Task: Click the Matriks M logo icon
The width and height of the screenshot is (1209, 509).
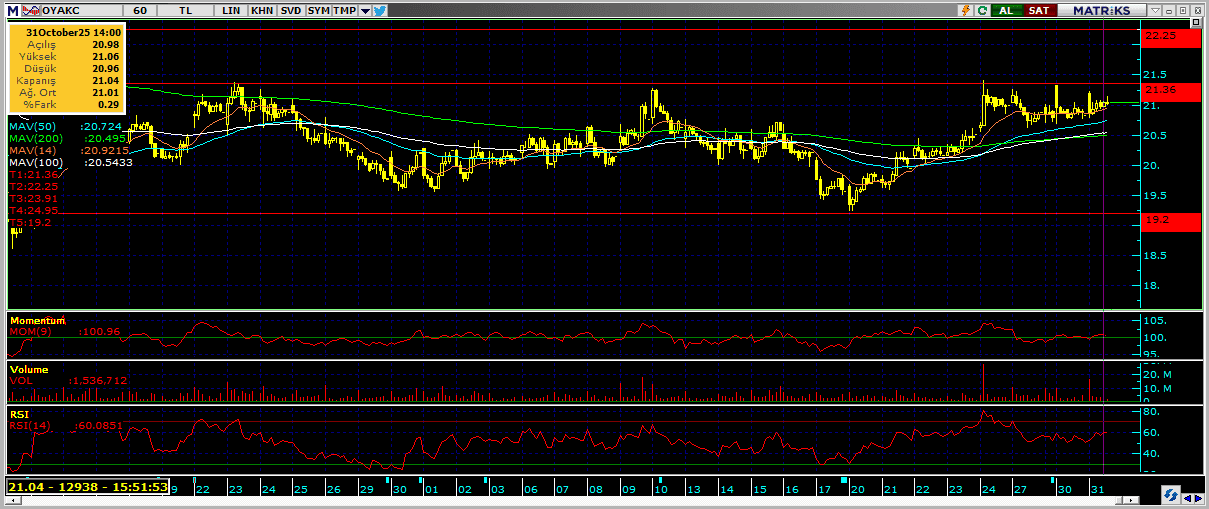Action: pyautogui.click(x=11, y=10)
